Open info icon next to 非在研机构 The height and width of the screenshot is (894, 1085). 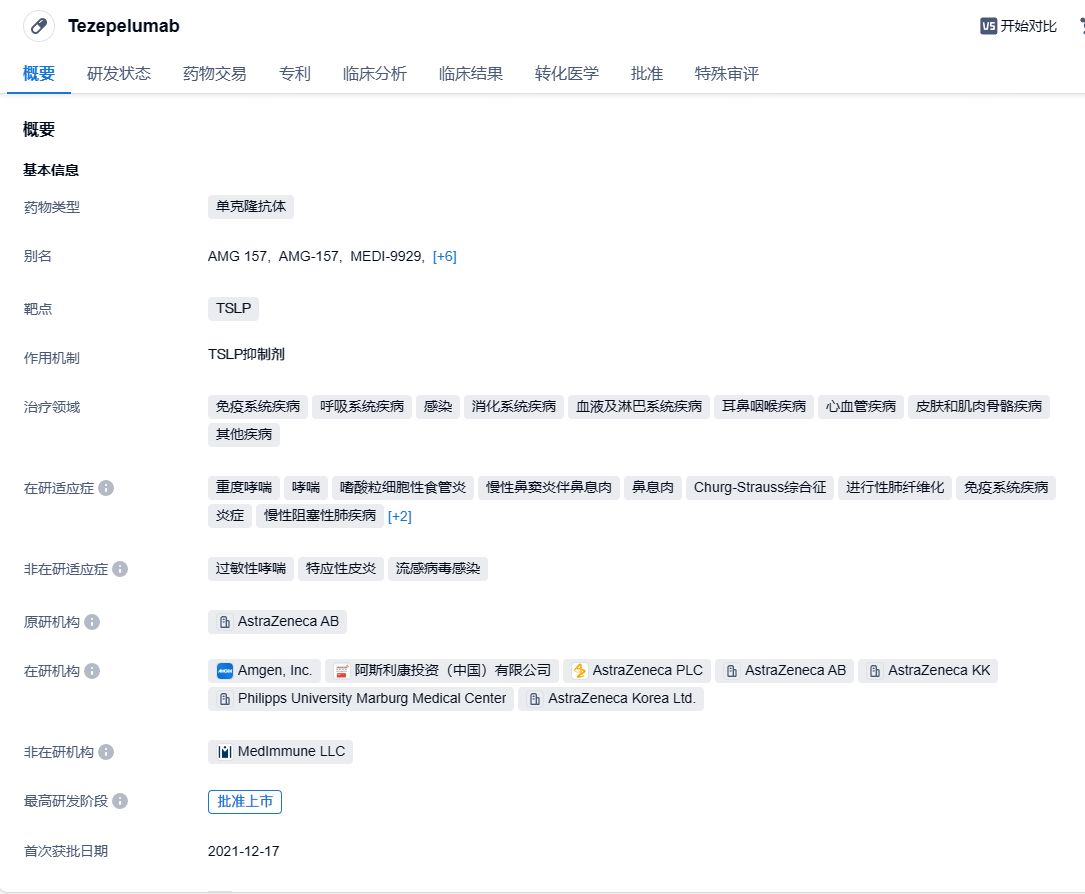point(106,752)
